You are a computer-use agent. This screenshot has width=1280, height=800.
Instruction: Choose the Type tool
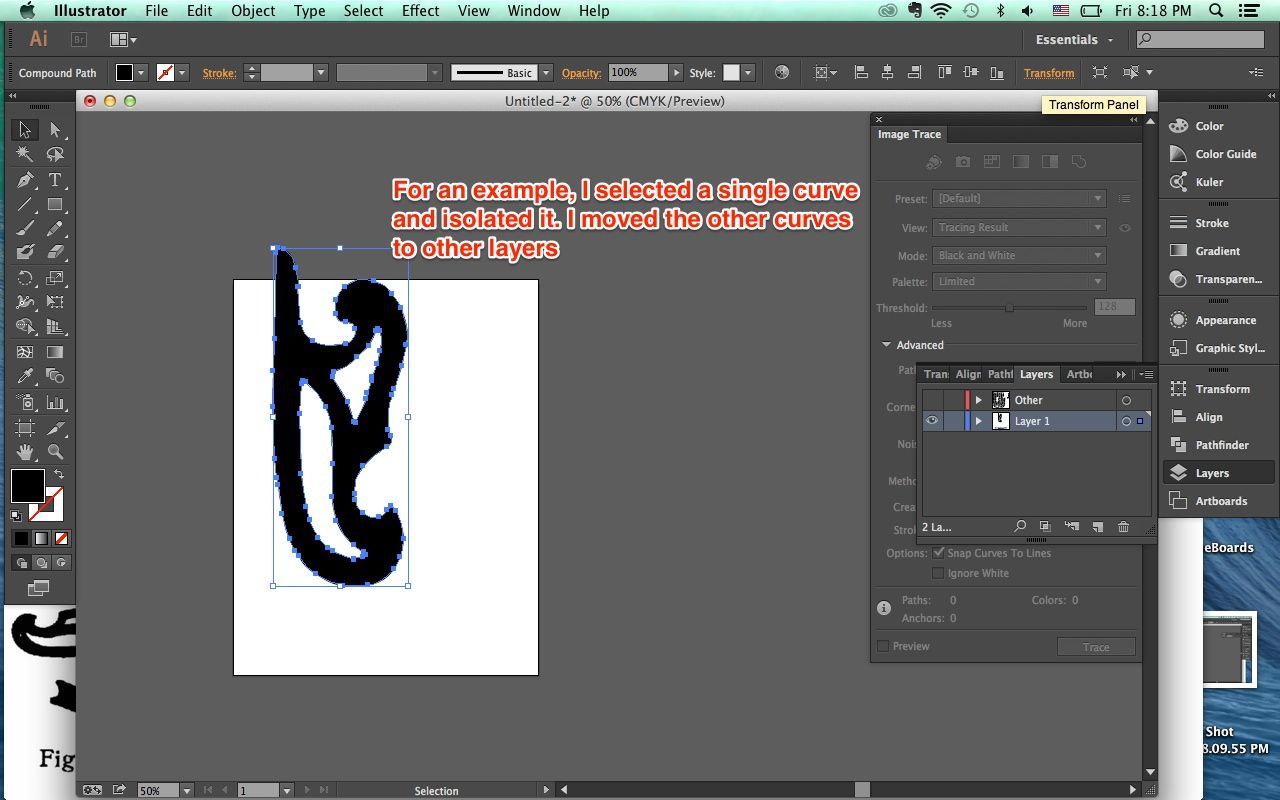pos(55,180)
